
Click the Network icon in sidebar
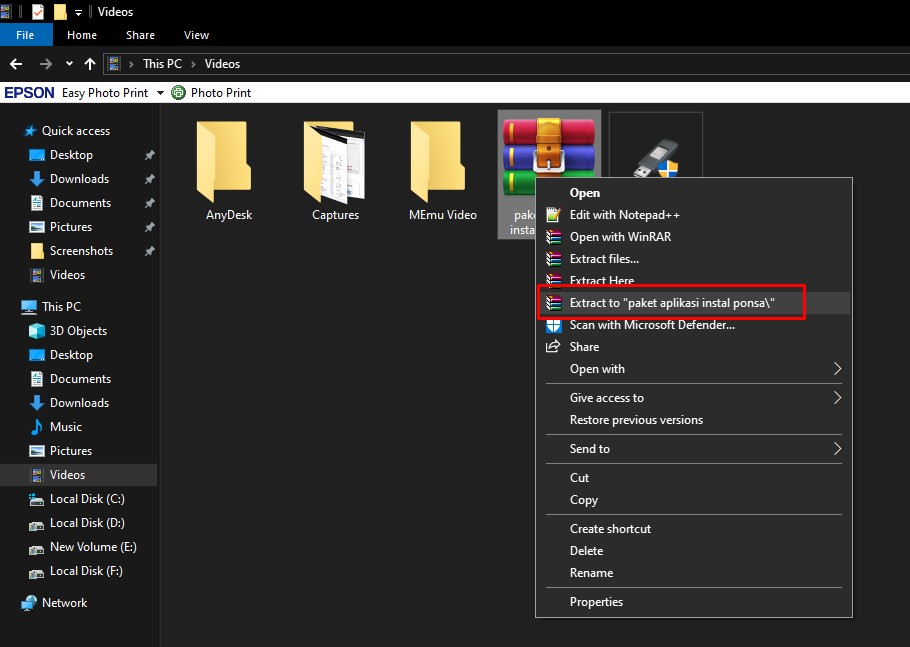pyautogui.click(x=28, y=603)
